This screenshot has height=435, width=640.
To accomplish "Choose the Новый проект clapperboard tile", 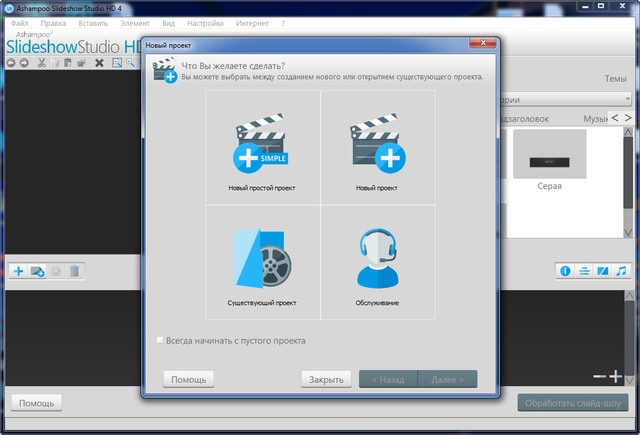I will pyautogui.click(x=378, y=147).
